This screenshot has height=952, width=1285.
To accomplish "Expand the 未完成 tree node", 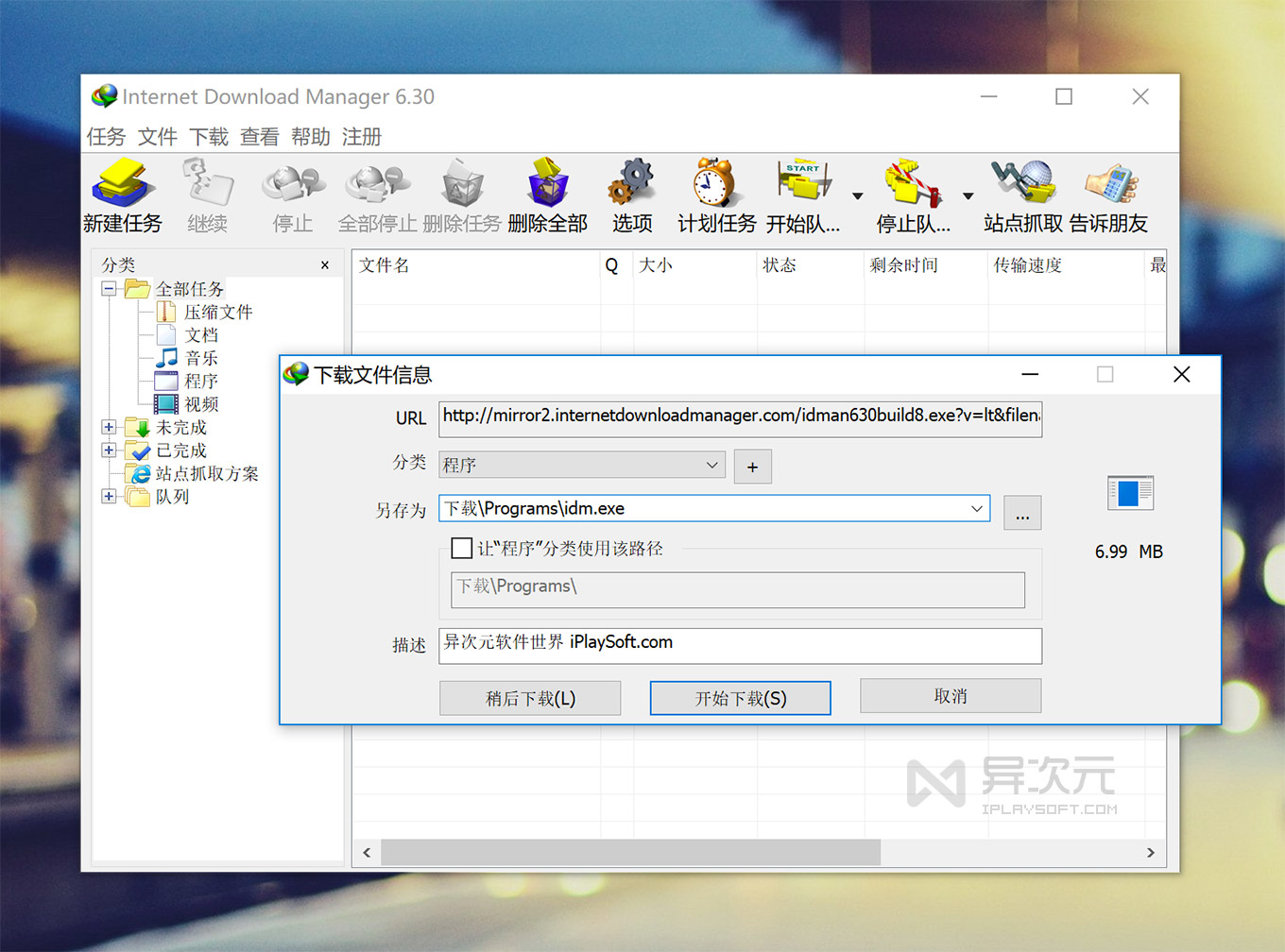I will (x=108, y=427).
